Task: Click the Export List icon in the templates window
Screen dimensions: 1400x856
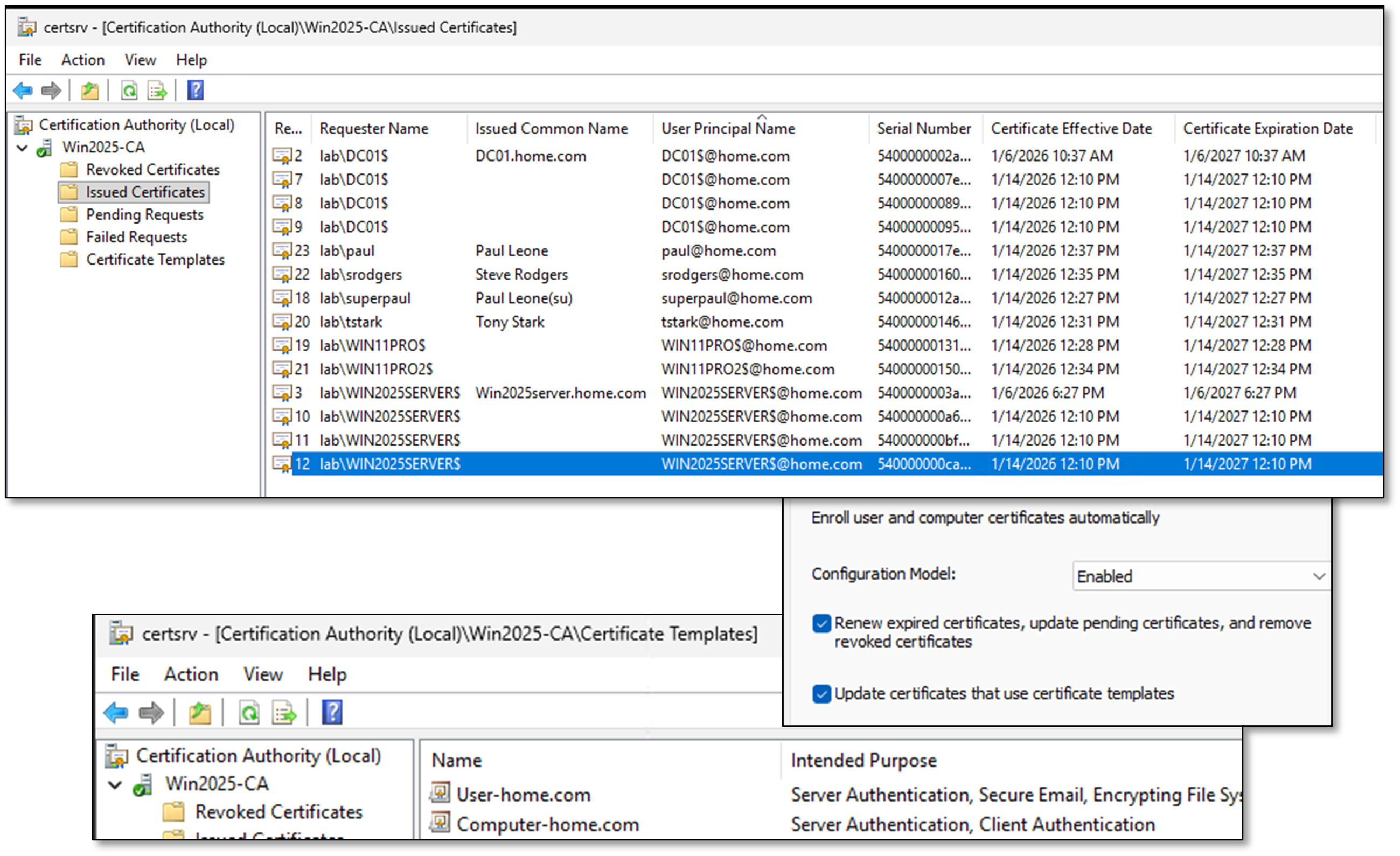Action: tap(283, 713)
